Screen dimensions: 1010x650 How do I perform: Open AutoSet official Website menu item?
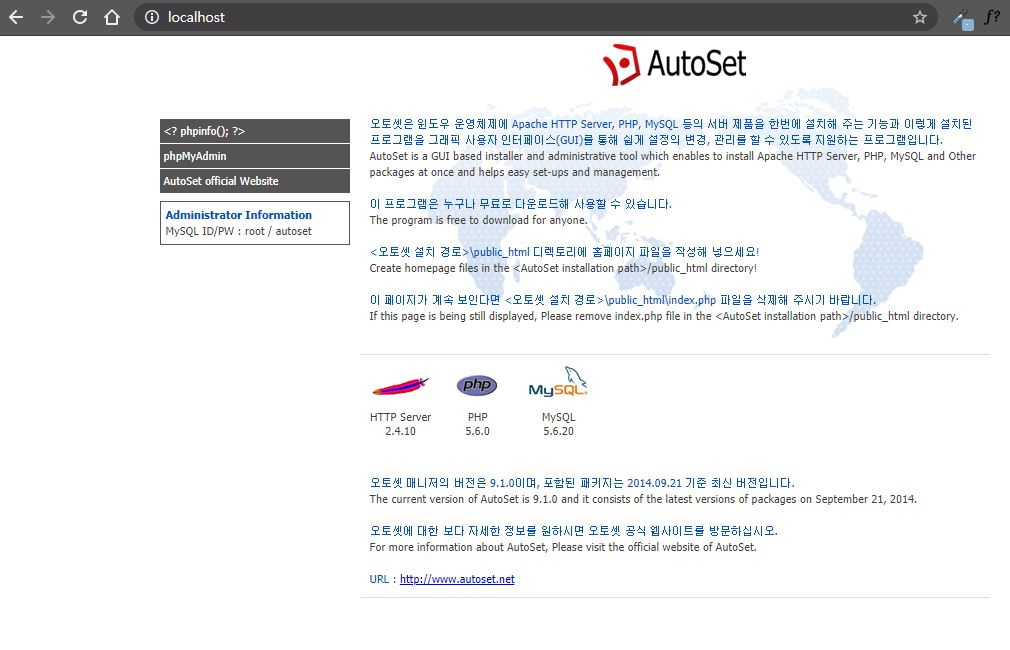[255, 181]
